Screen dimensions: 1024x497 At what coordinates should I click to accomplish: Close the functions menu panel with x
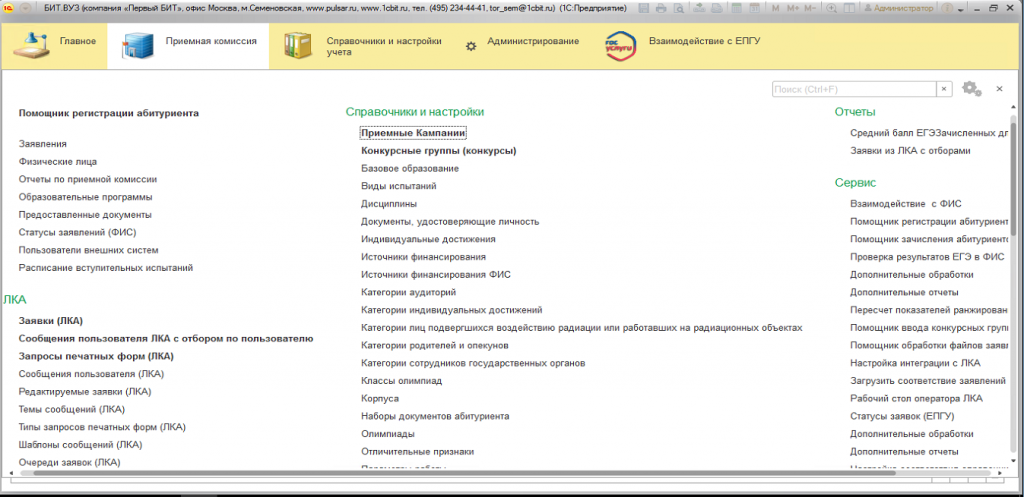pyautogui.click(x=999, y=89)
